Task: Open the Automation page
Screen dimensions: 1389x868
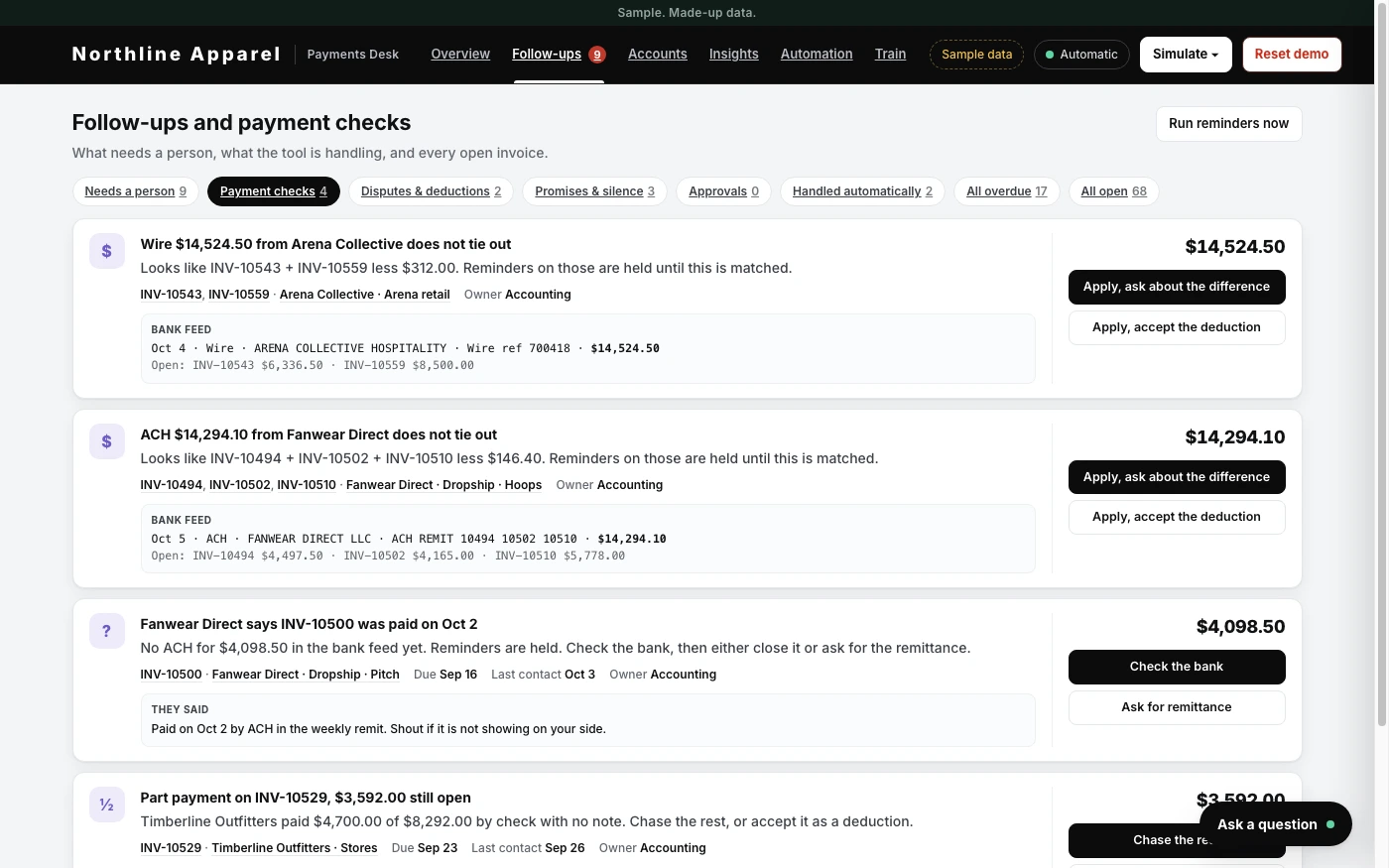Action: [x=817, y=54]
